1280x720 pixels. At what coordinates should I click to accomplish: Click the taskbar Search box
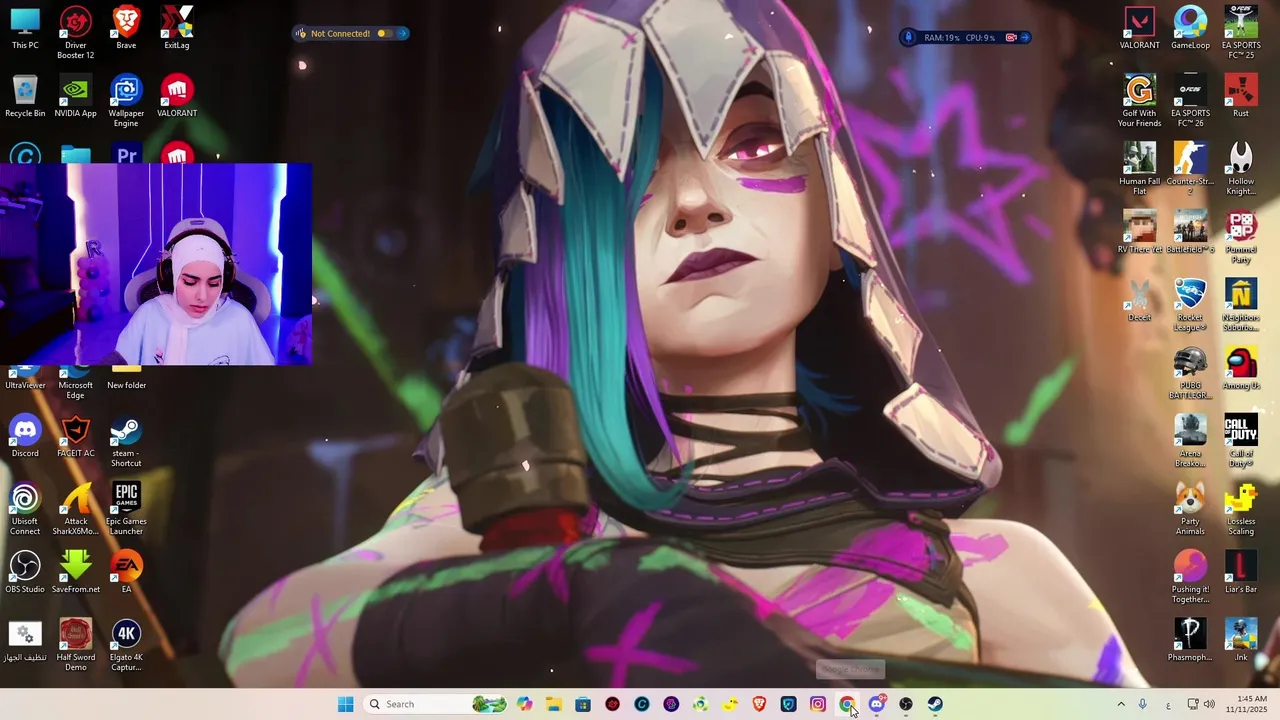pyautogui.click(x=434, y=704)
